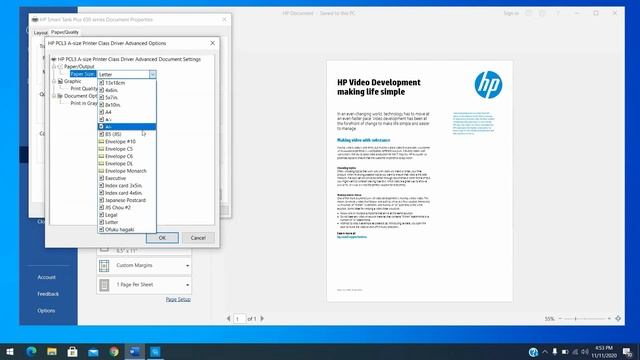Select Japanese Postcard paper size
Screen dimensions: 640x360
(127, 200)
